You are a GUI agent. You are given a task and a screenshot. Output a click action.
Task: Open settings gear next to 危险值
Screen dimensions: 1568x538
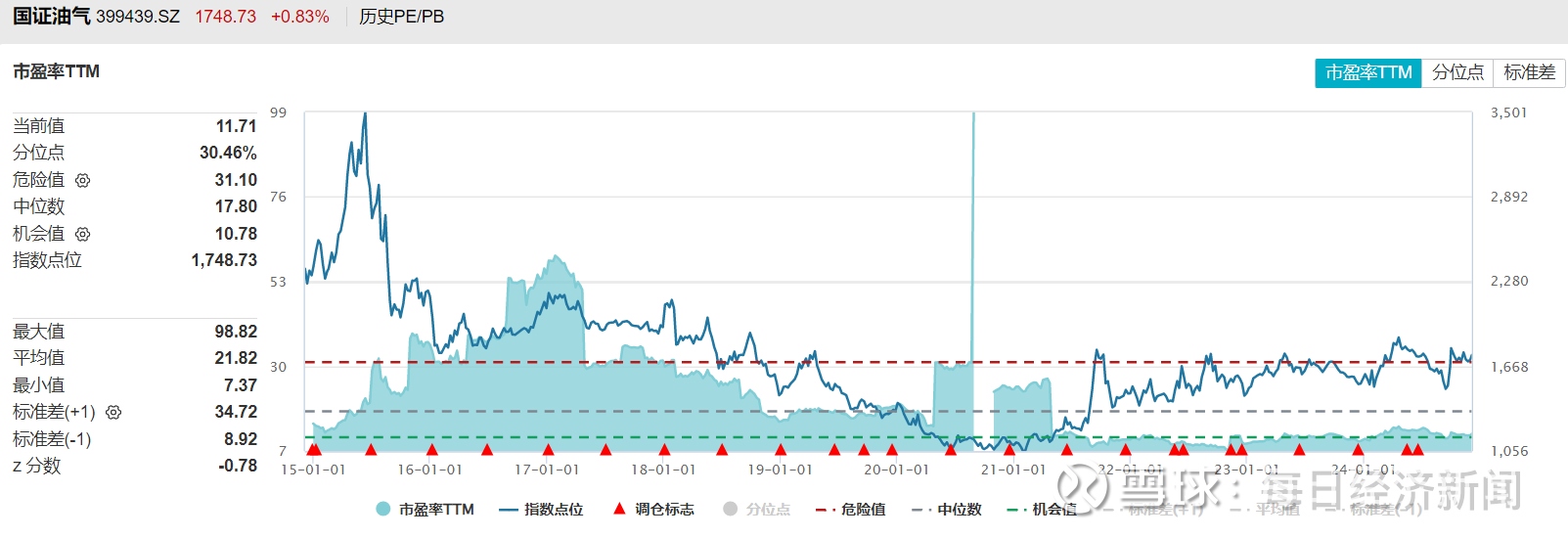83,180
